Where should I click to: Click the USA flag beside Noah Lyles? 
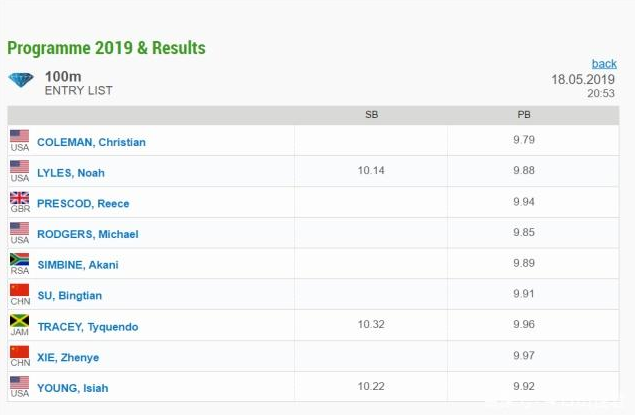[x=19, y=168]
